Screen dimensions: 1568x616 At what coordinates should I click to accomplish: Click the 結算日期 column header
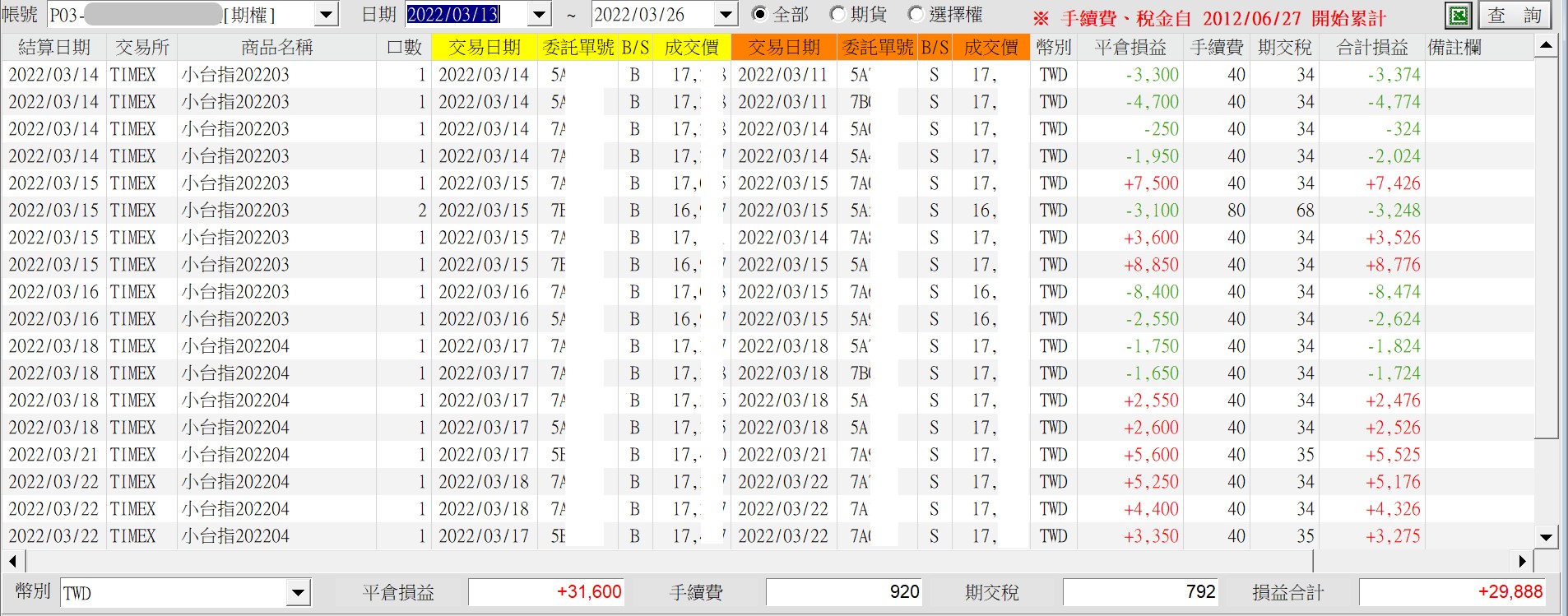(x=54, y=48)
